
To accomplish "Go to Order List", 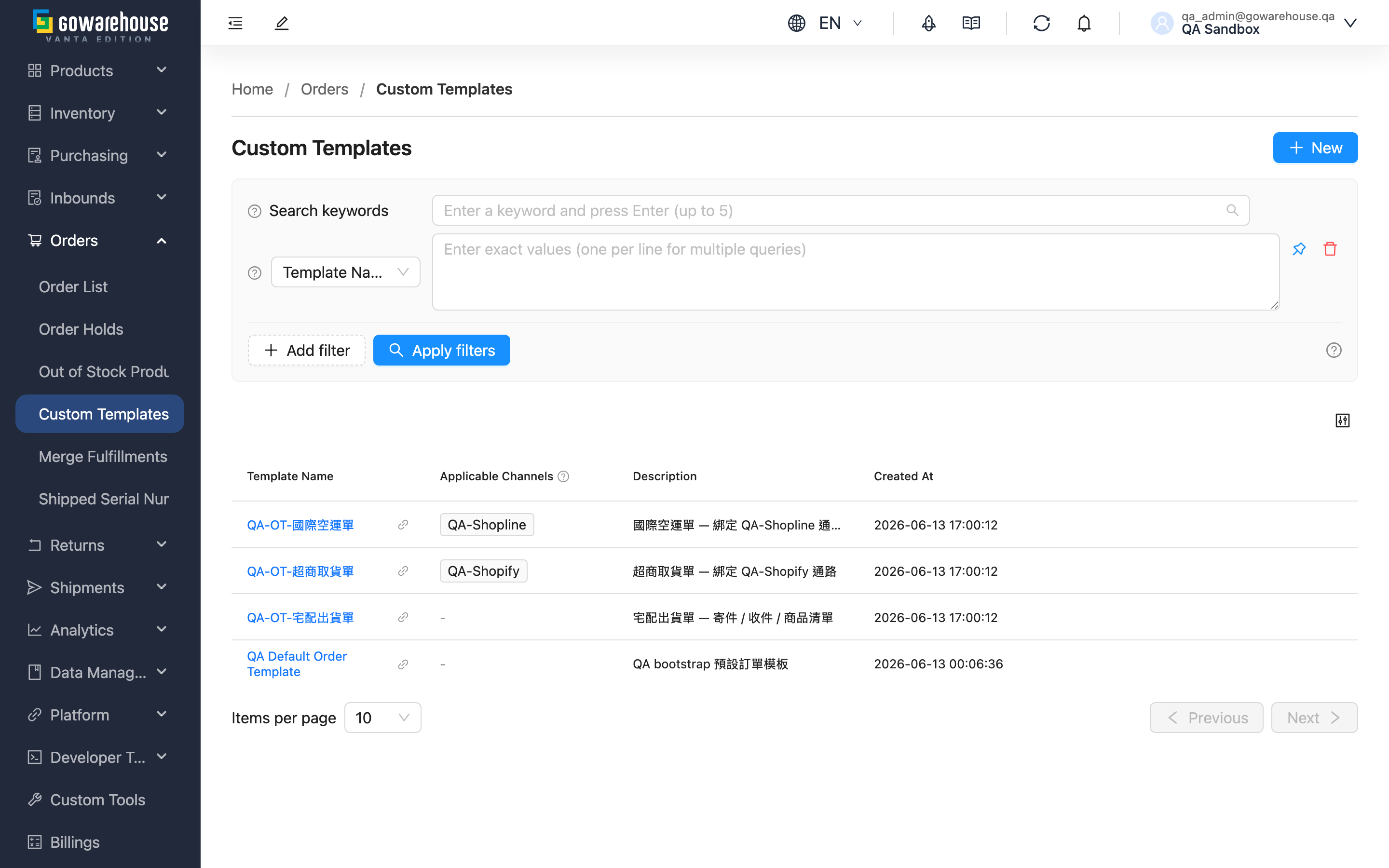I will pyautogui.click(x=100, y=287).
